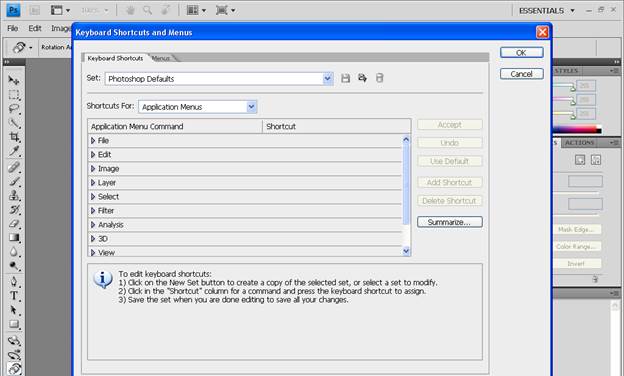The width and height of the screenshot is (624, 376).
Task: Expand the Image command group
Action: 93,169
